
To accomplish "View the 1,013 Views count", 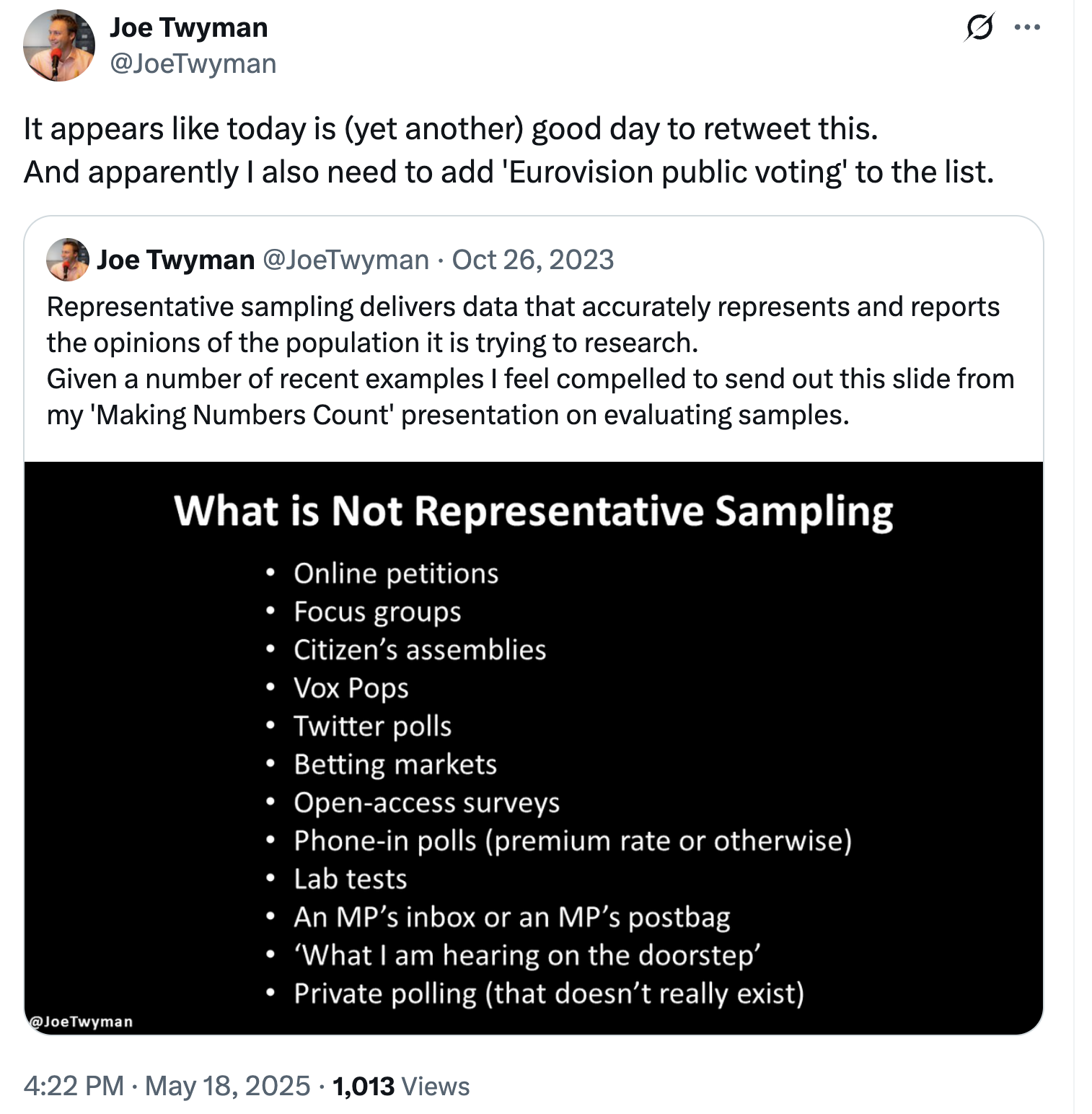I will click(401, 1086).
